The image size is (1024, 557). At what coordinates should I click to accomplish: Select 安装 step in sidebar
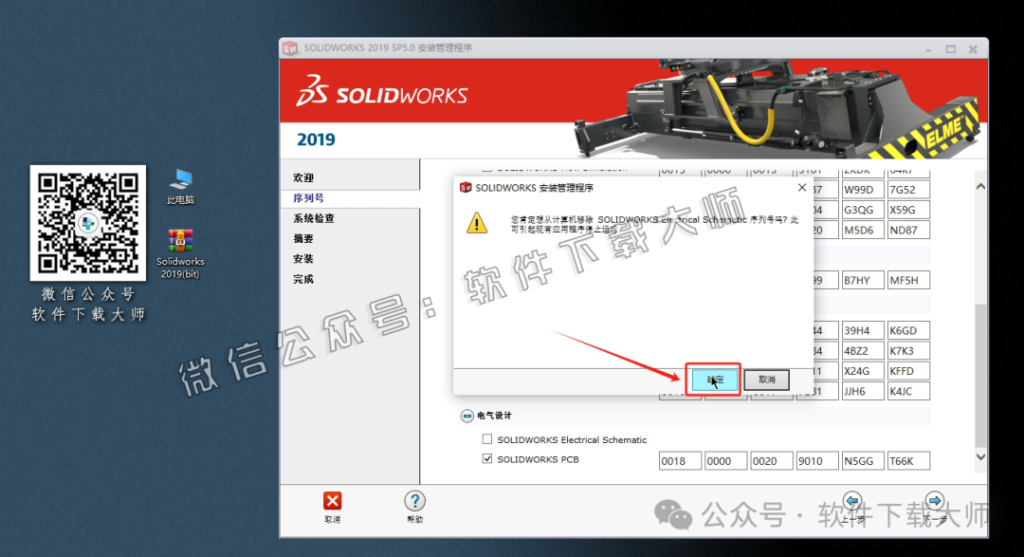[x=303, y=259]
